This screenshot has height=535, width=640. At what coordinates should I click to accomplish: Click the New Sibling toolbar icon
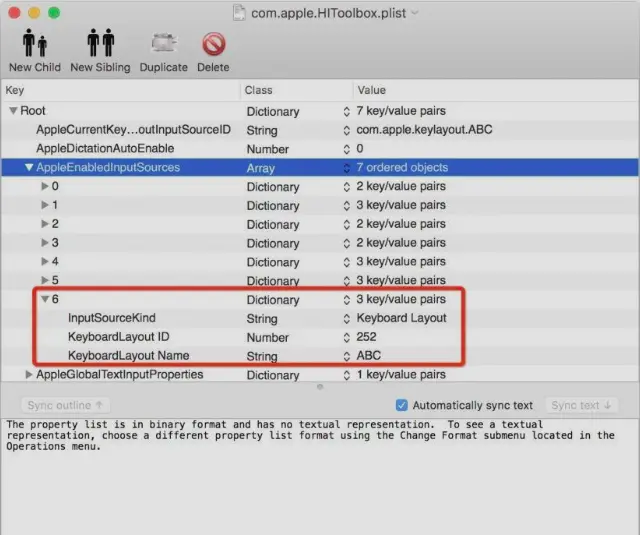pyautogui.click(x=100, y=43)
